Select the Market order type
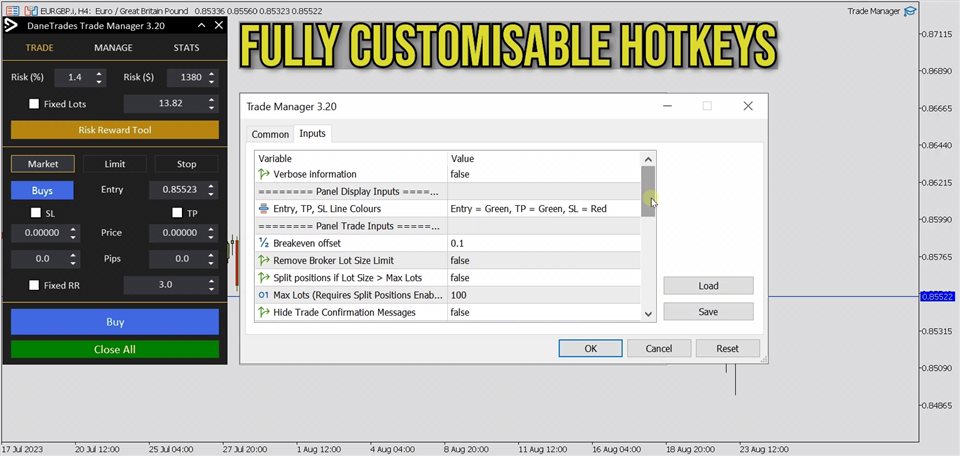The image size is (960, 456). click(x=43, y=164)
